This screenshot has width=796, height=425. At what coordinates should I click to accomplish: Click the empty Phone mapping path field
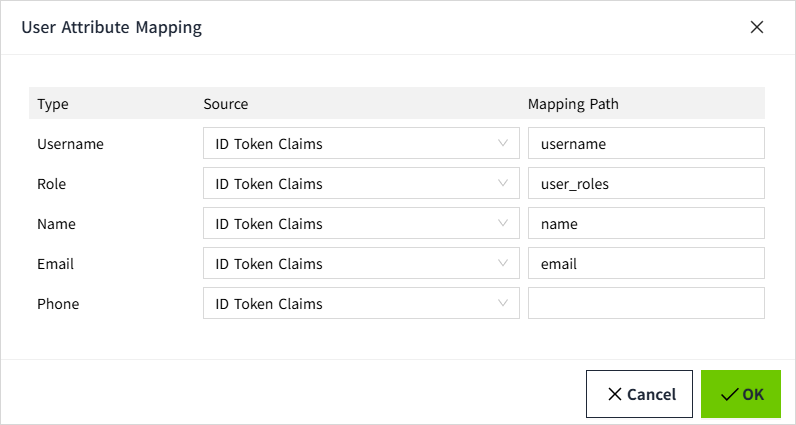(646, 304)
